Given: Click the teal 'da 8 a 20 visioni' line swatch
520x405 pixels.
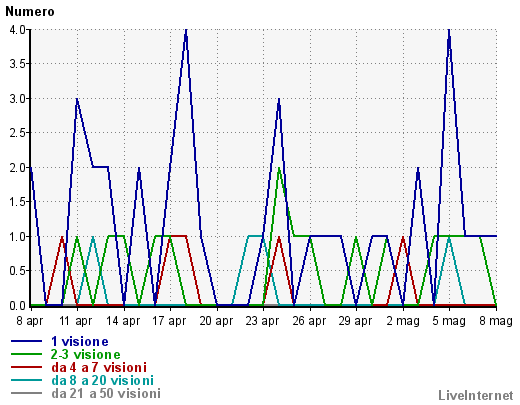Looking at the screenshot, I should (x=27, y=380).
